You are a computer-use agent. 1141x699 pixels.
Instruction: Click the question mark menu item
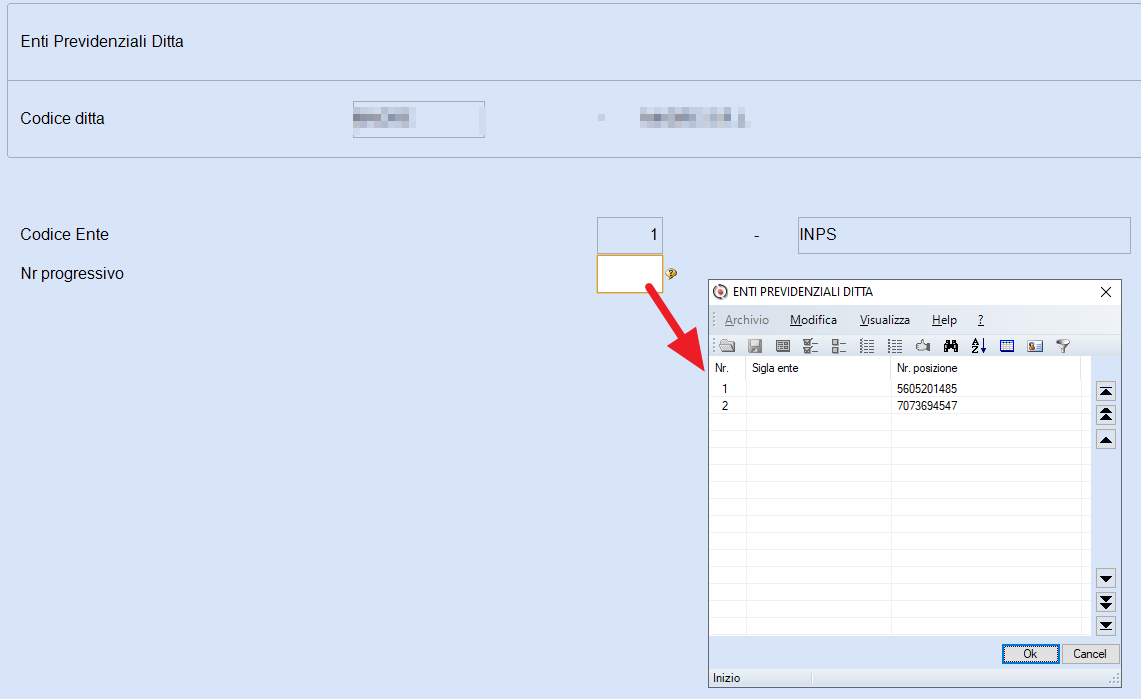click(x=981, y=320)
